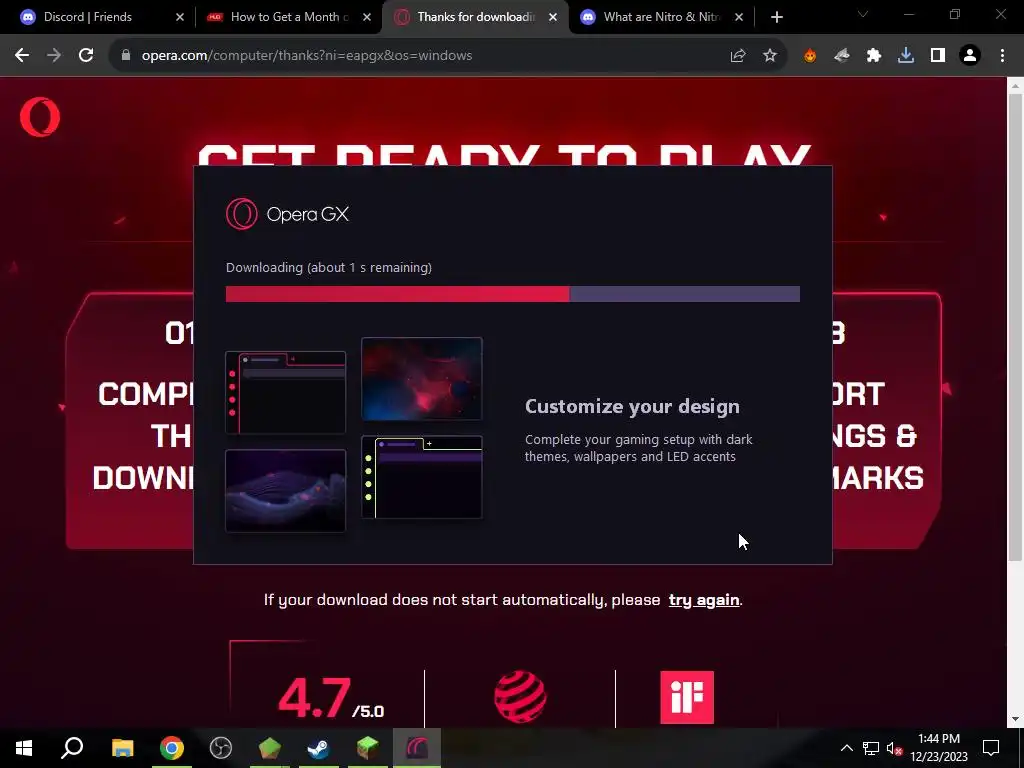Image resolution: width=1024 pixels, height=768 pixels.
Task: Open the Opera GX installer taskbar icon
Action: pos(417,748)
